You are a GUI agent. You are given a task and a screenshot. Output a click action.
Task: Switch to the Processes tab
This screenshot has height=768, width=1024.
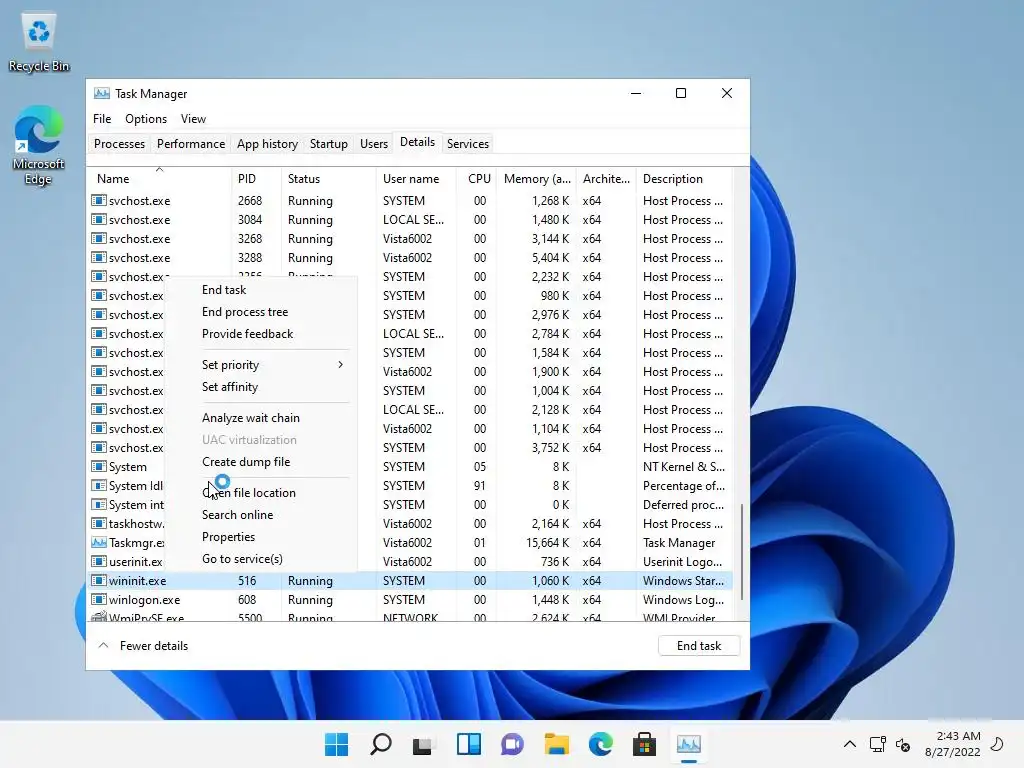[x=120, y=144]
